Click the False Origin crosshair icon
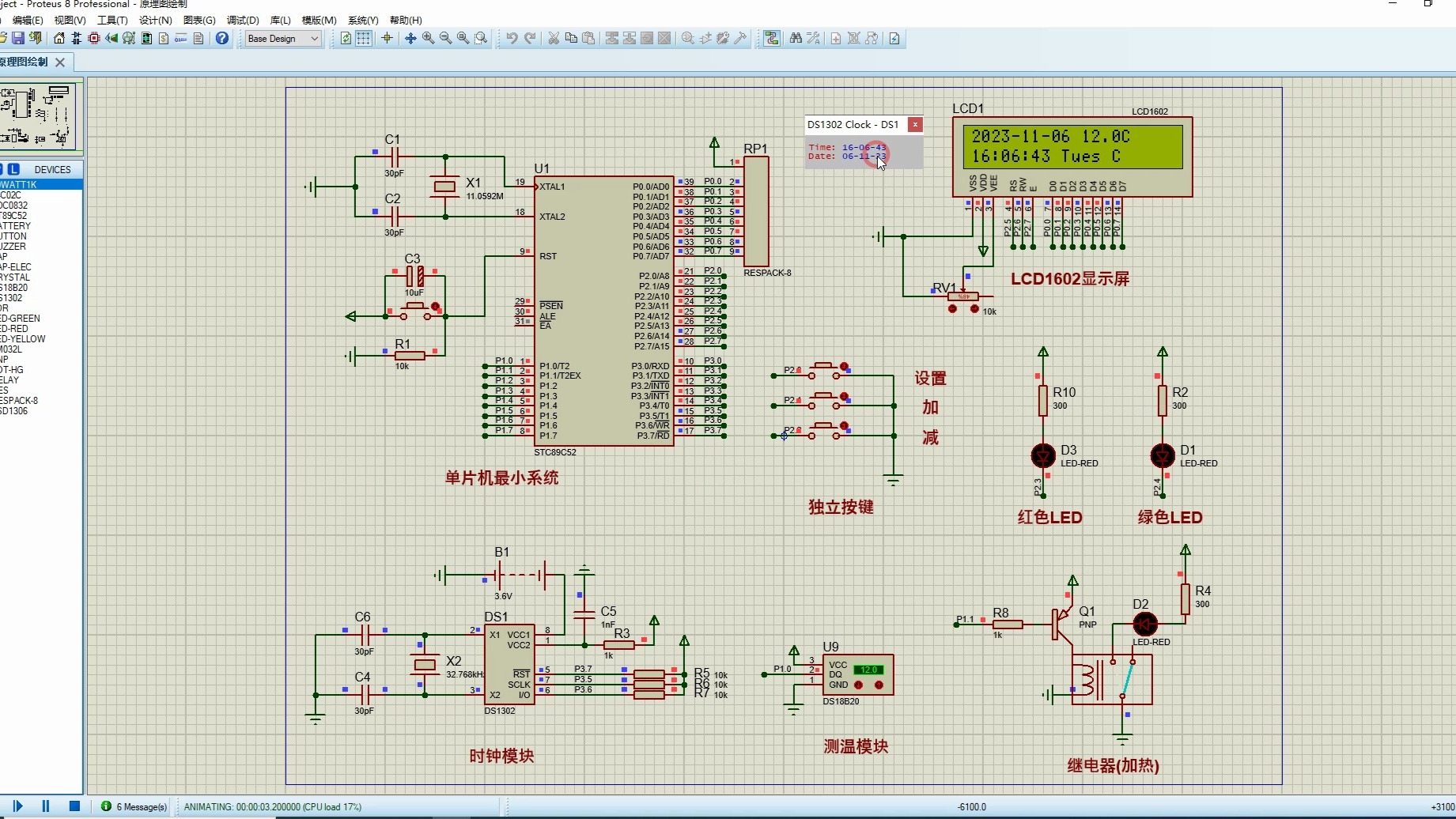The width and height of the screenshot is (1456, 819). pos(387,38)
